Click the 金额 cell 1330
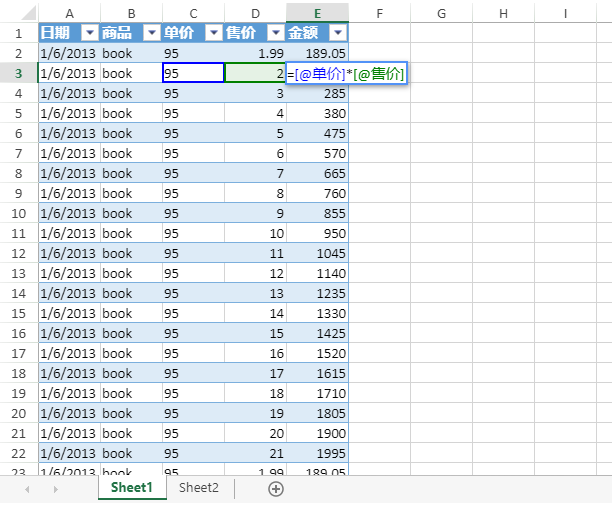612x531 pixels. 318,313
